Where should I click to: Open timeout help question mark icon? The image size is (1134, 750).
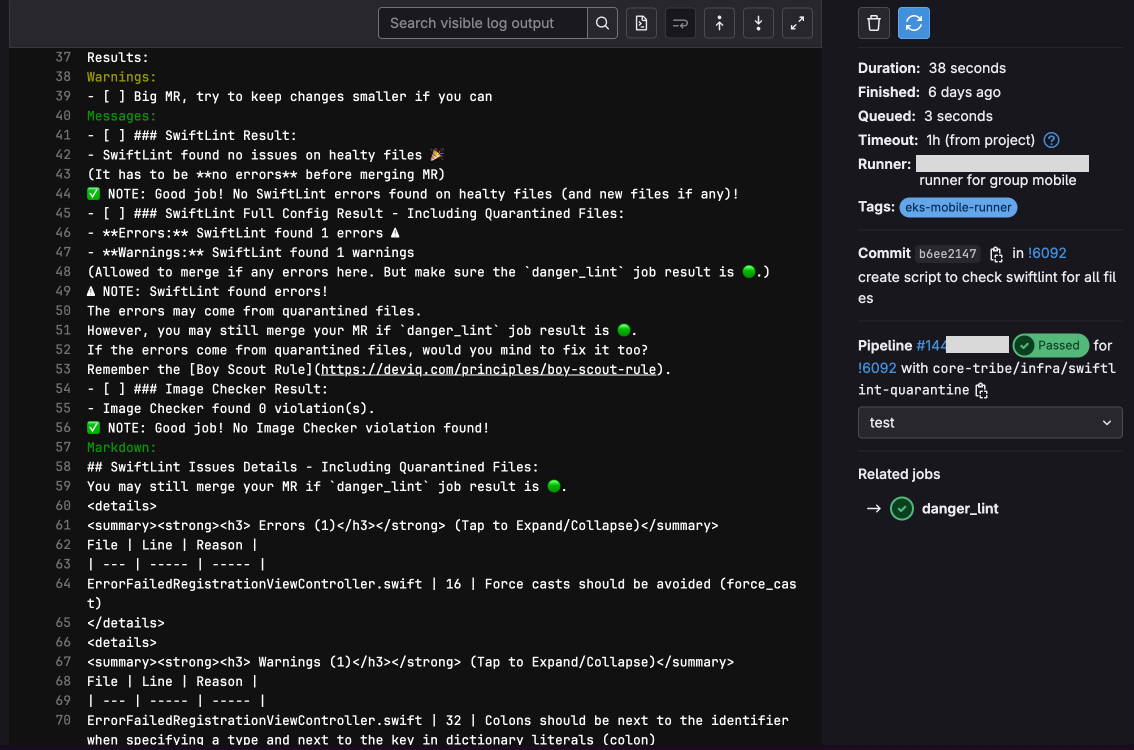1051,141
